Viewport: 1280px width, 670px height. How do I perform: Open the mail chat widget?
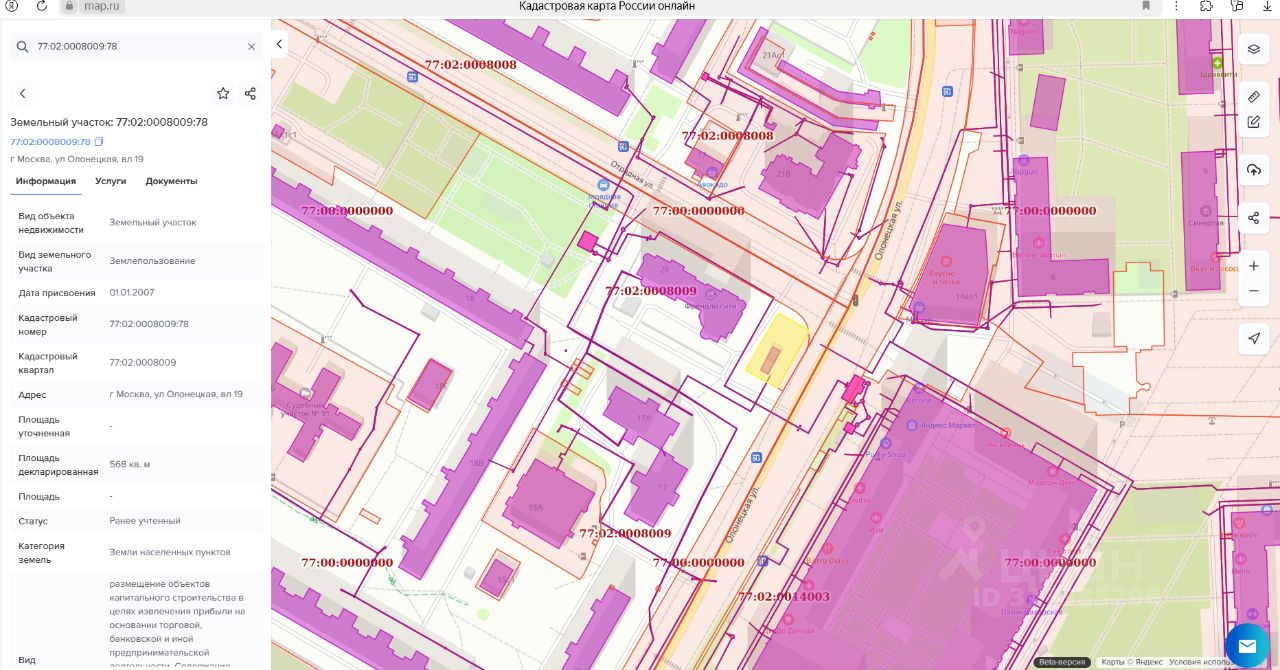pos(1247,647)
